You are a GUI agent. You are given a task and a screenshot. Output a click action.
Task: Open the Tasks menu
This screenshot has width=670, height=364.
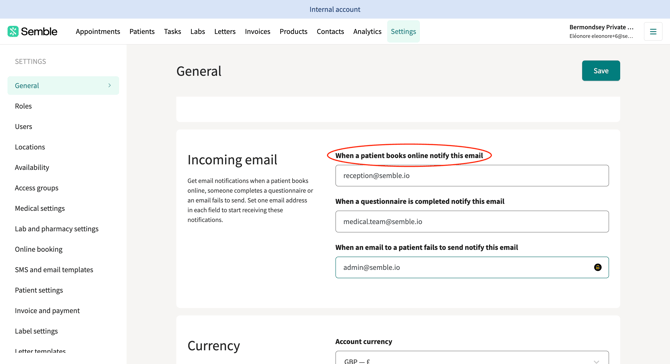(x=172, y=32)
